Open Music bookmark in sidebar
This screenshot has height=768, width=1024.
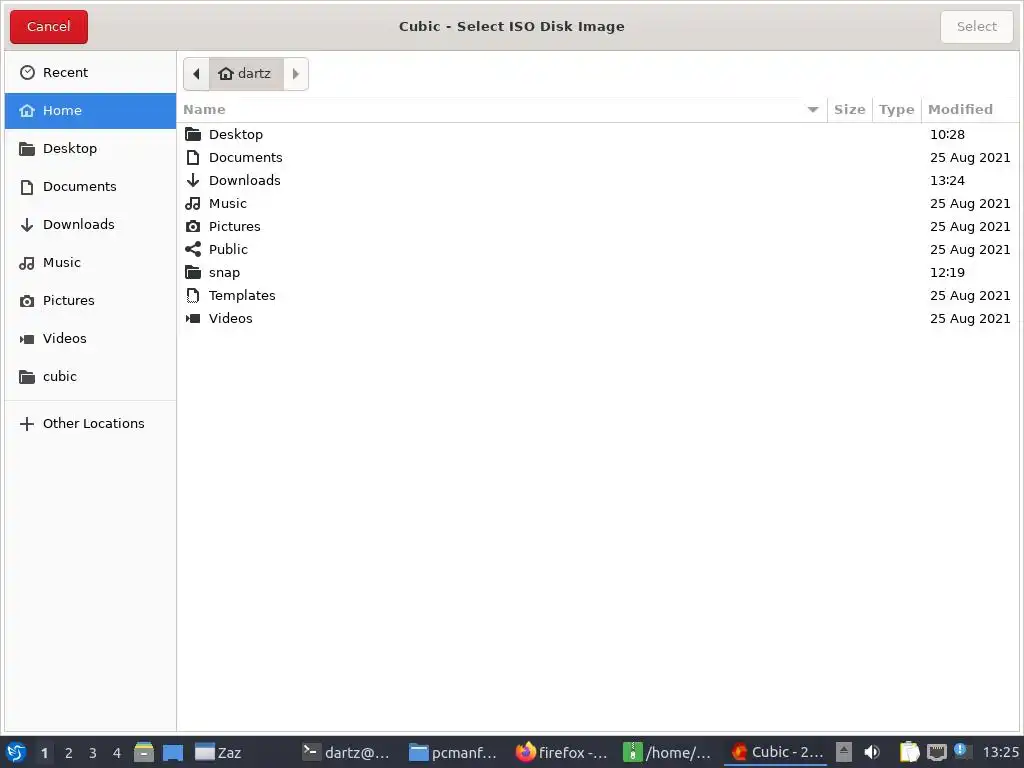(x=90, y=263)
